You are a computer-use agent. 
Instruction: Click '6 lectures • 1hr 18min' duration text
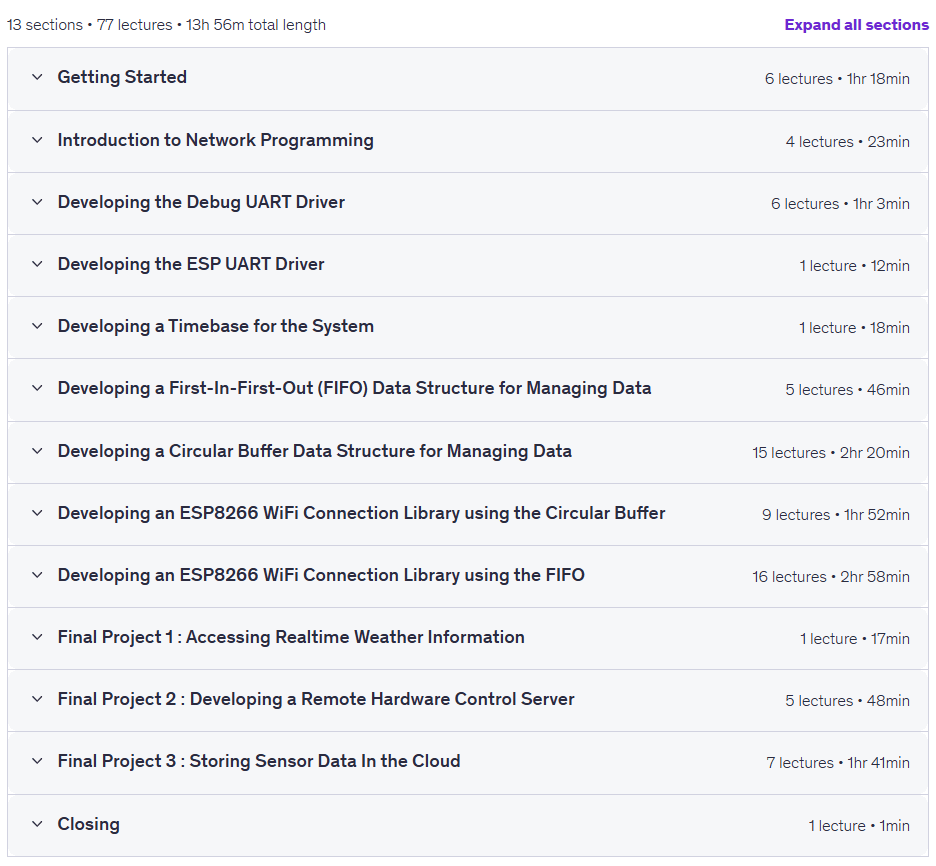837,79
